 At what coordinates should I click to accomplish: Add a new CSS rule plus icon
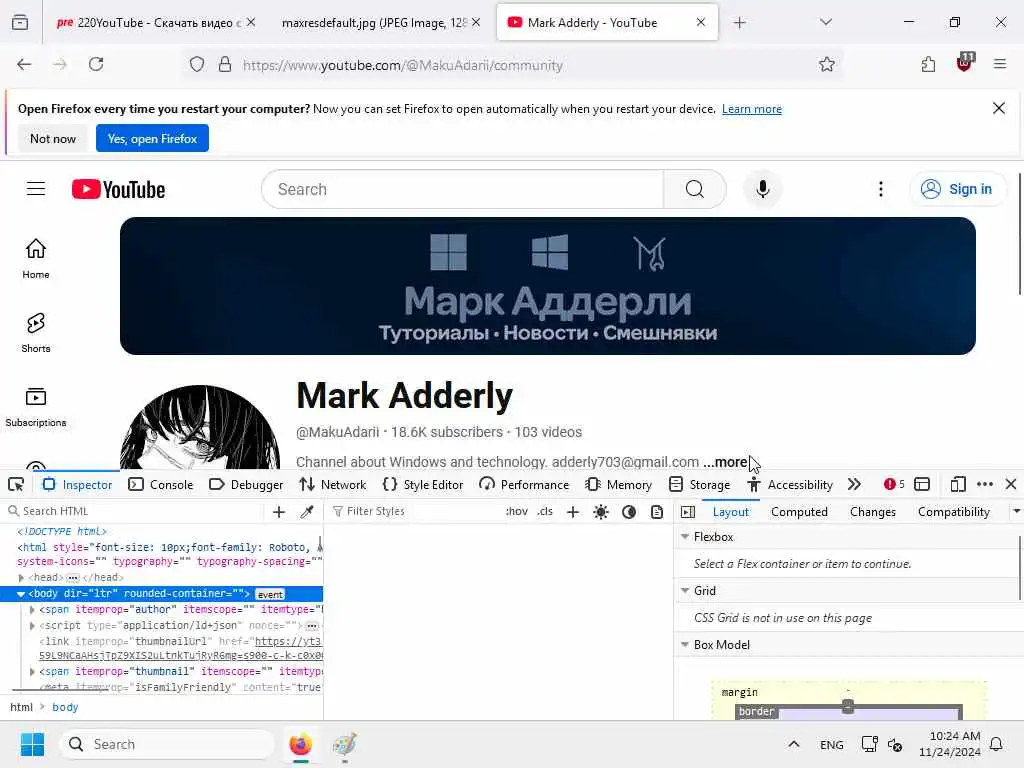[x=573, y=511]
